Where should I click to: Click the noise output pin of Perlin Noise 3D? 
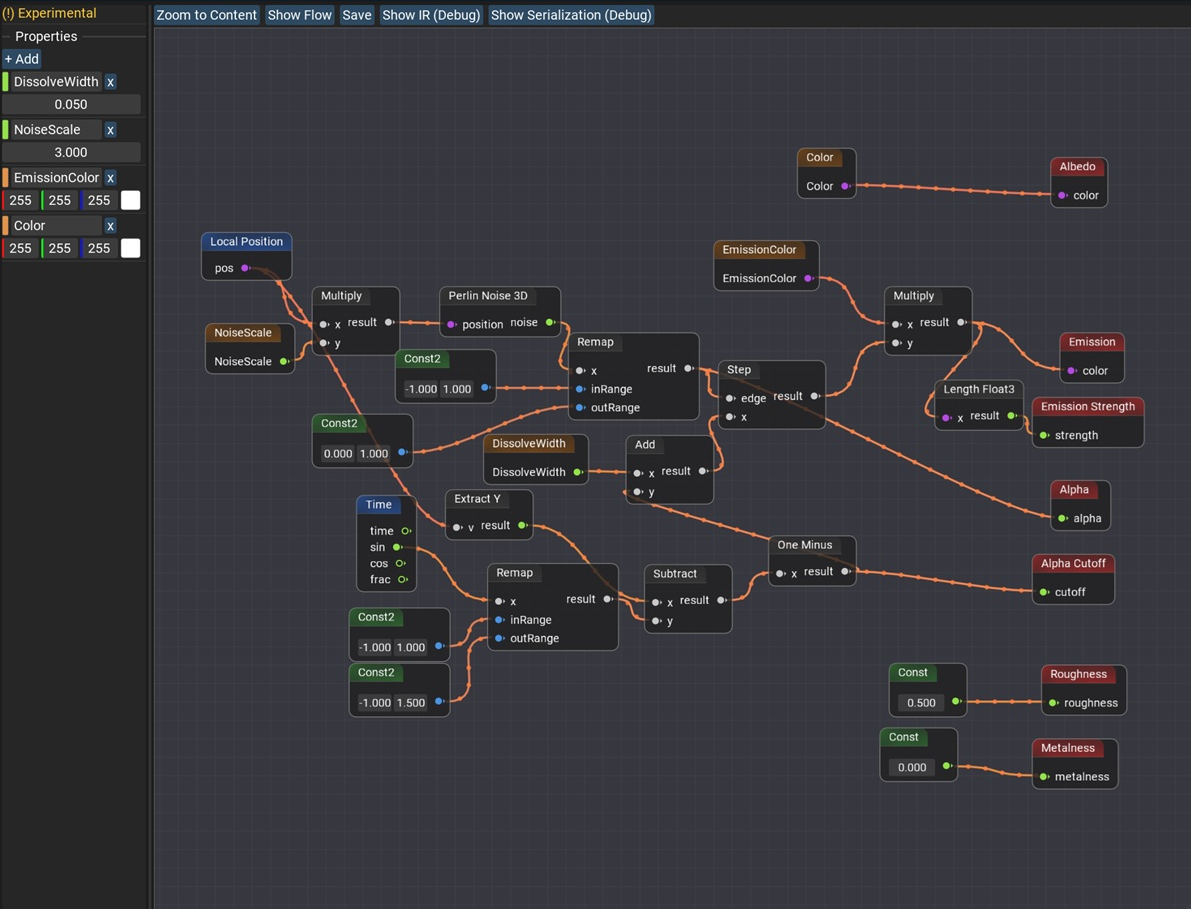pyautogui.click(x=550, y=323)
